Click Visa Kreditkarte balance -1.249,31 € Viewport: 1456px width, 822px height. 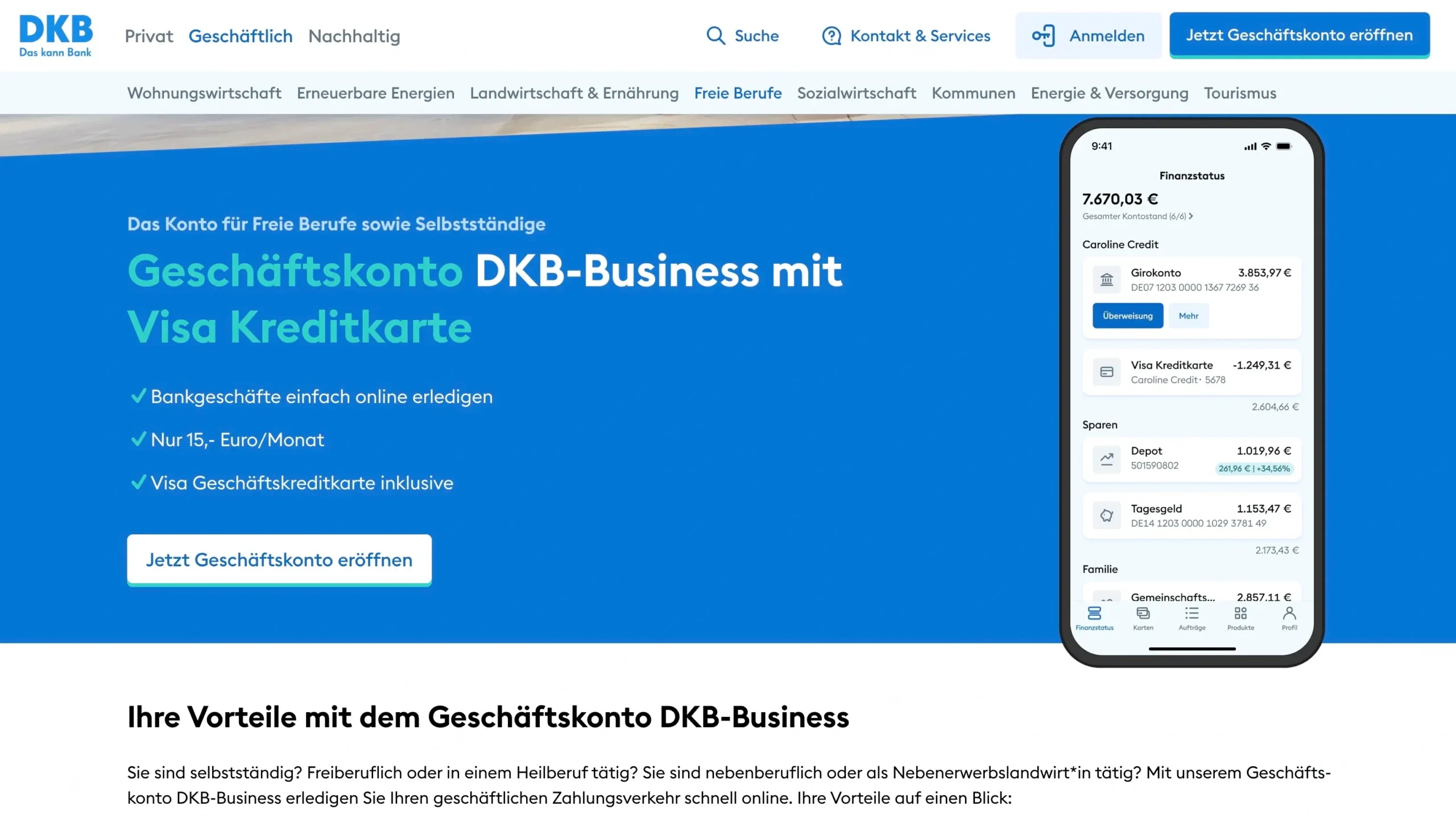[x=1261, y=365]
